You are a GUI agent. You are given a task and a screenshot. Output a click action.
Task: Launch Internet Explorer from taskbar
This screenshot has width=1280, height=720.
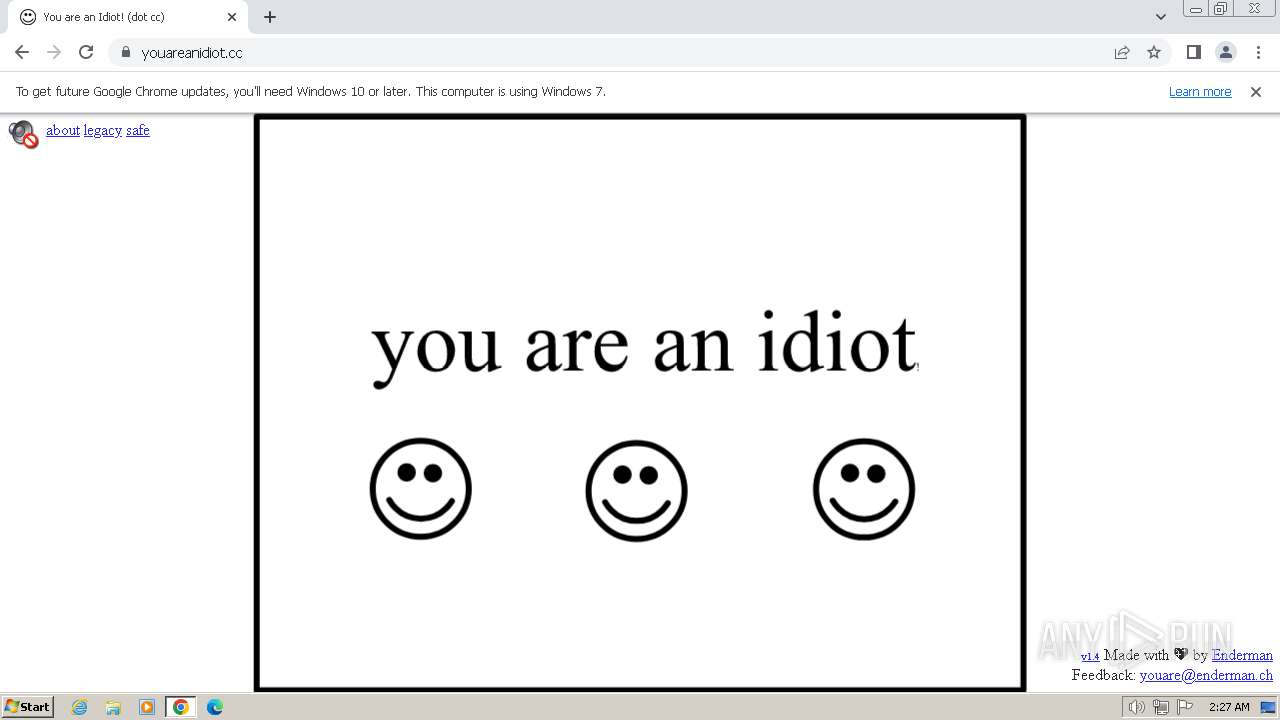coord(80,707)
